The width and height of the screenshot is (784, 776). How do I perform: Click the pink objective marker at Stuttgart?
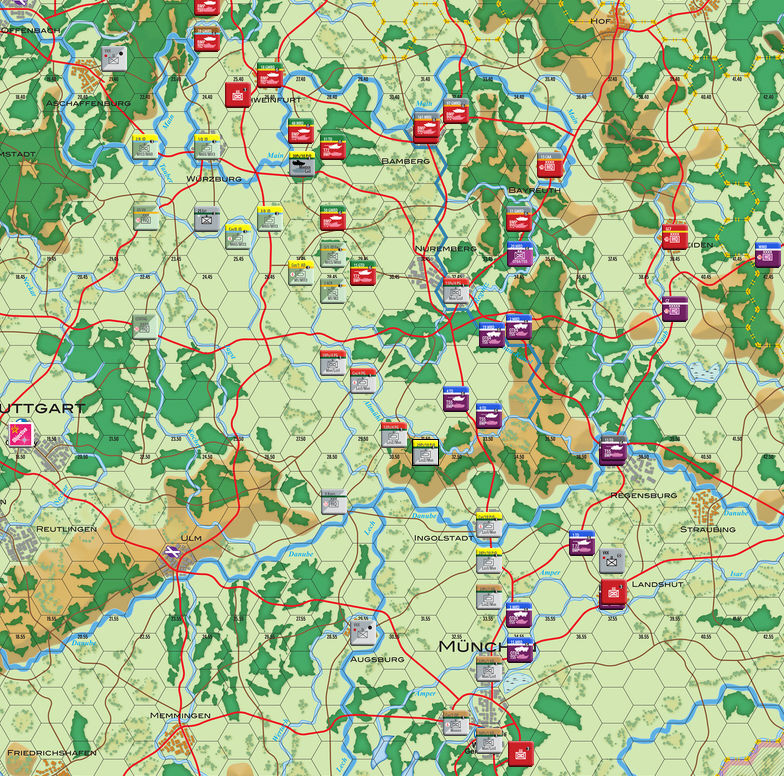point(22,434)
